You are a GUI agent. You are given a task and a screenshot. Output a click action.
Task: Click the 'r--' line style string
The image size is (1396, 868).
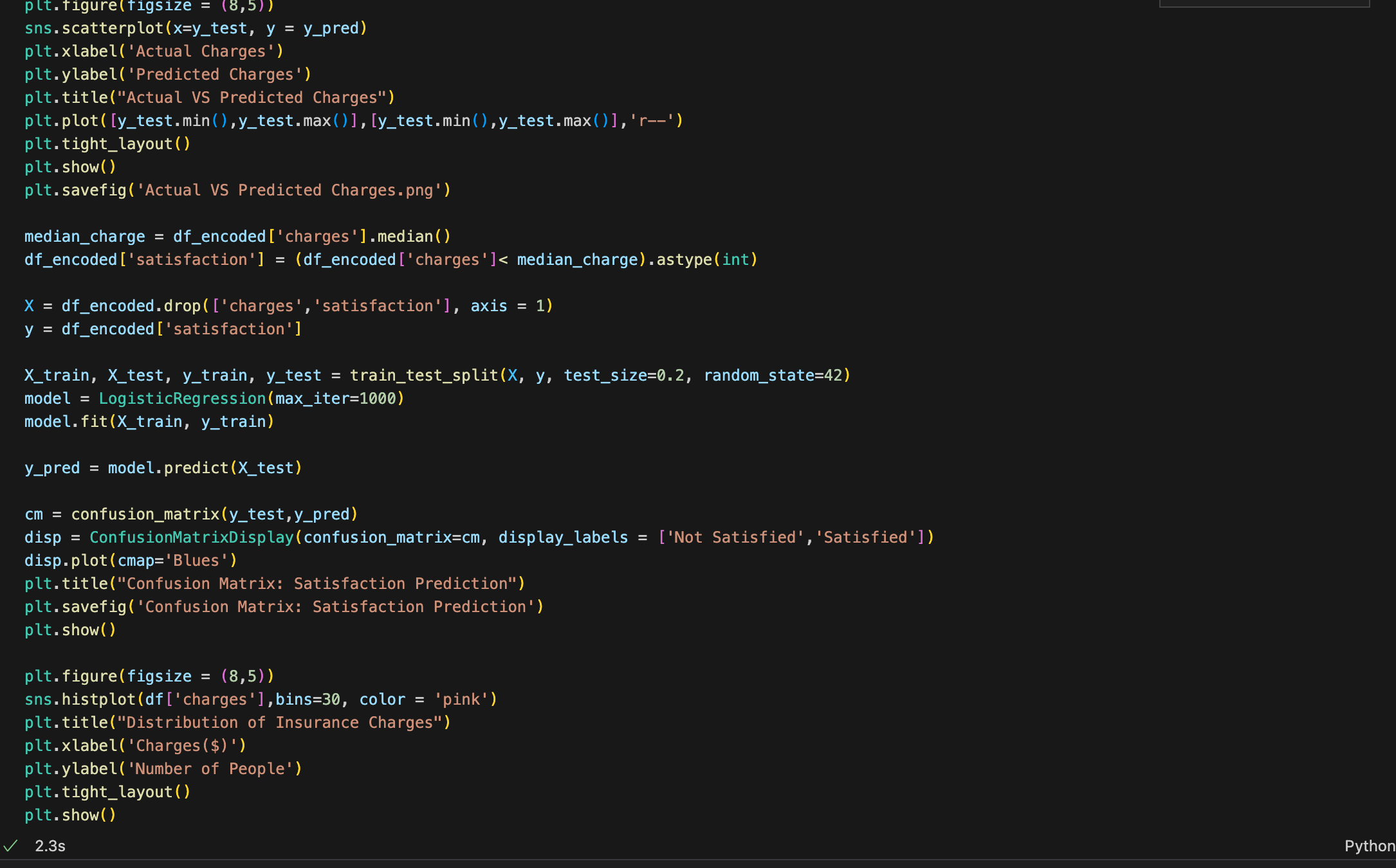click(652, 121)
